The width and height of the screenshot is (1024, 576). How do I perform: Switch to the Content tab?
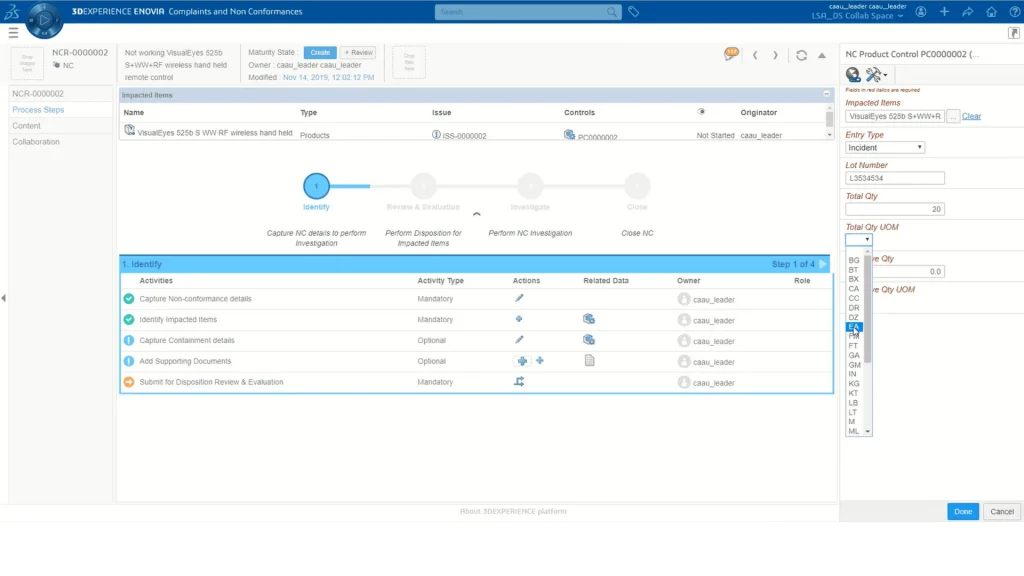click(27, 126)
